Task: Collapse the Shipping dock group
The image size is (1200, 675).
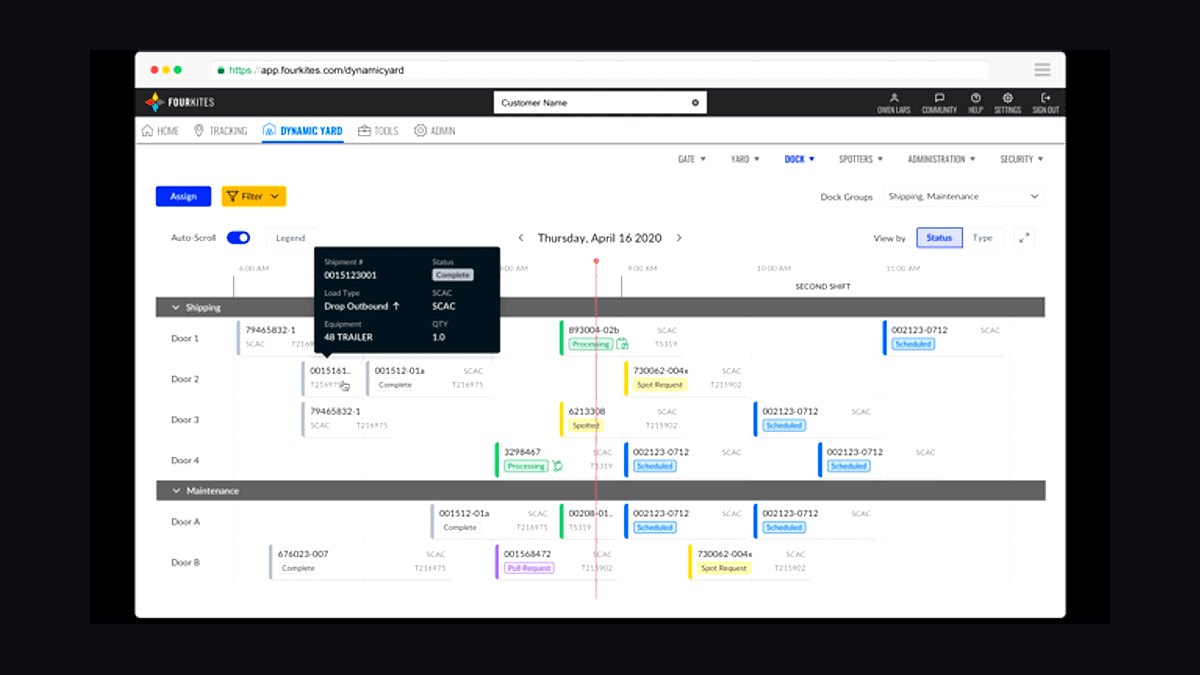Action: [176, 308]
